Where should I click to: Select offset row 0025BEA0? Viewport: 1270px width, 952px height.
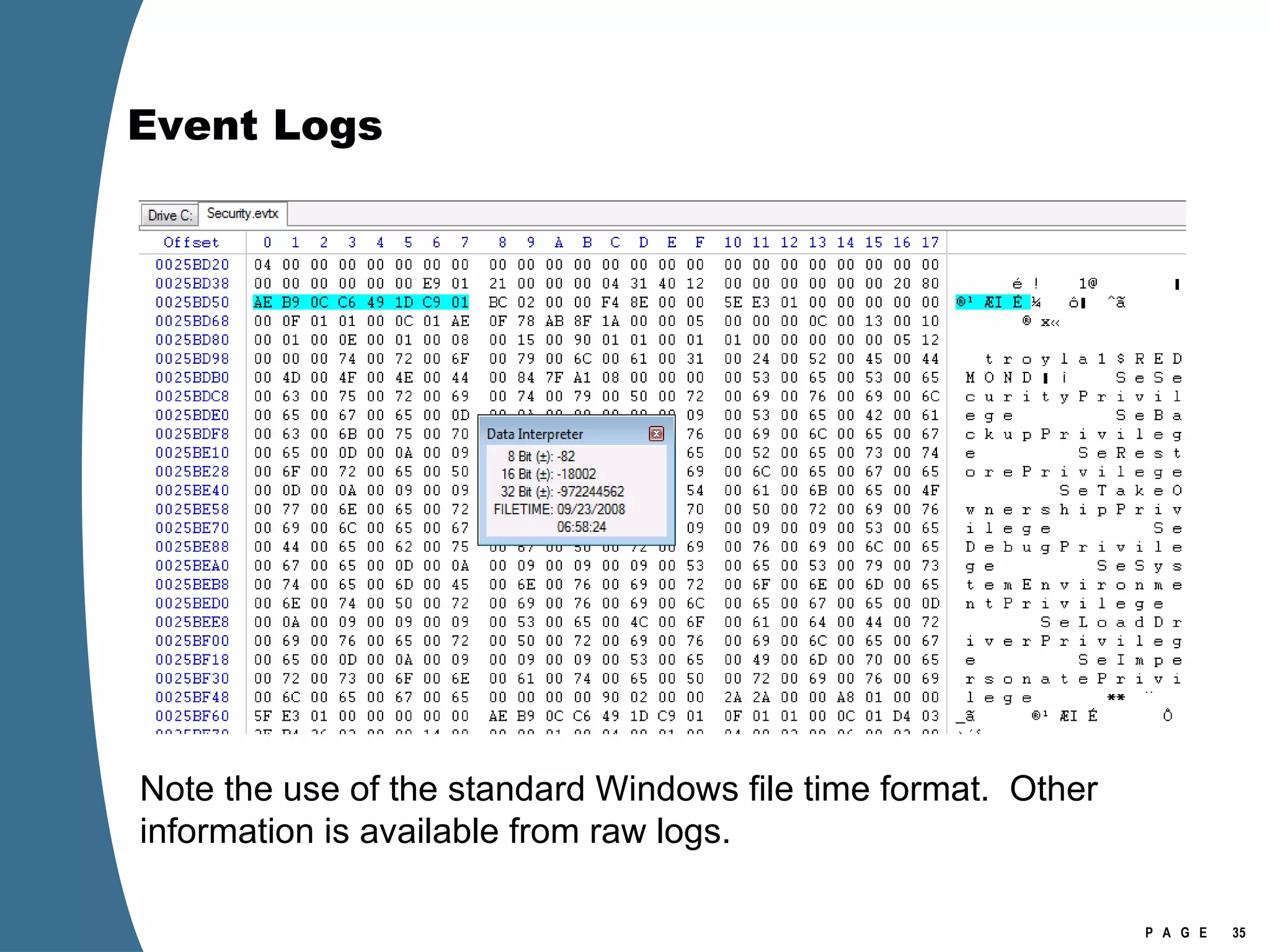192,565
